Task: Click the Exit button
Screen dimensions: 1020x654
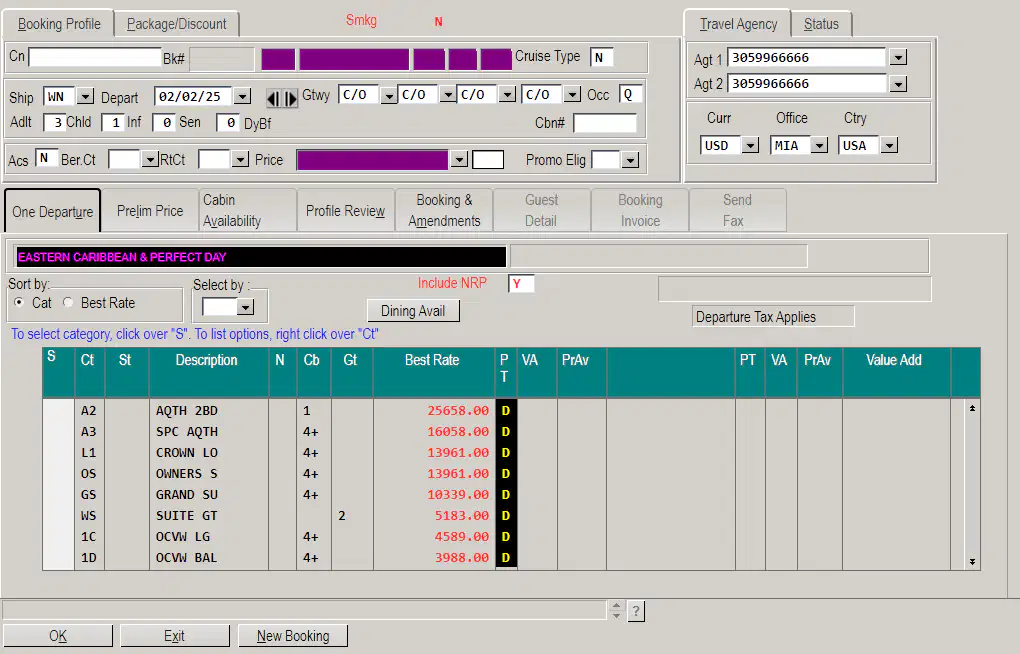Action: [174, 636]
